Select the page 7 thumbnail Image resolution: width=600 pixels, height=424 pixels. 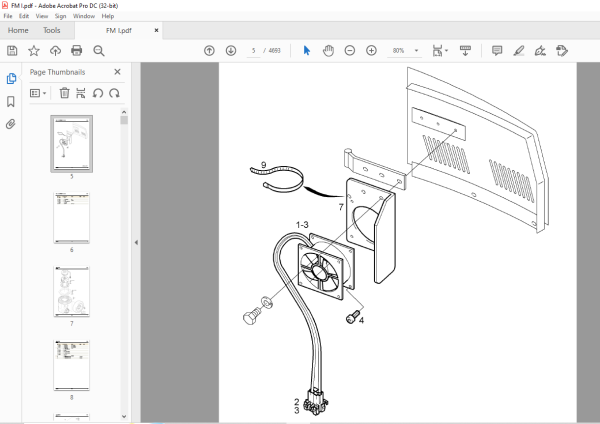click(72, 291)
